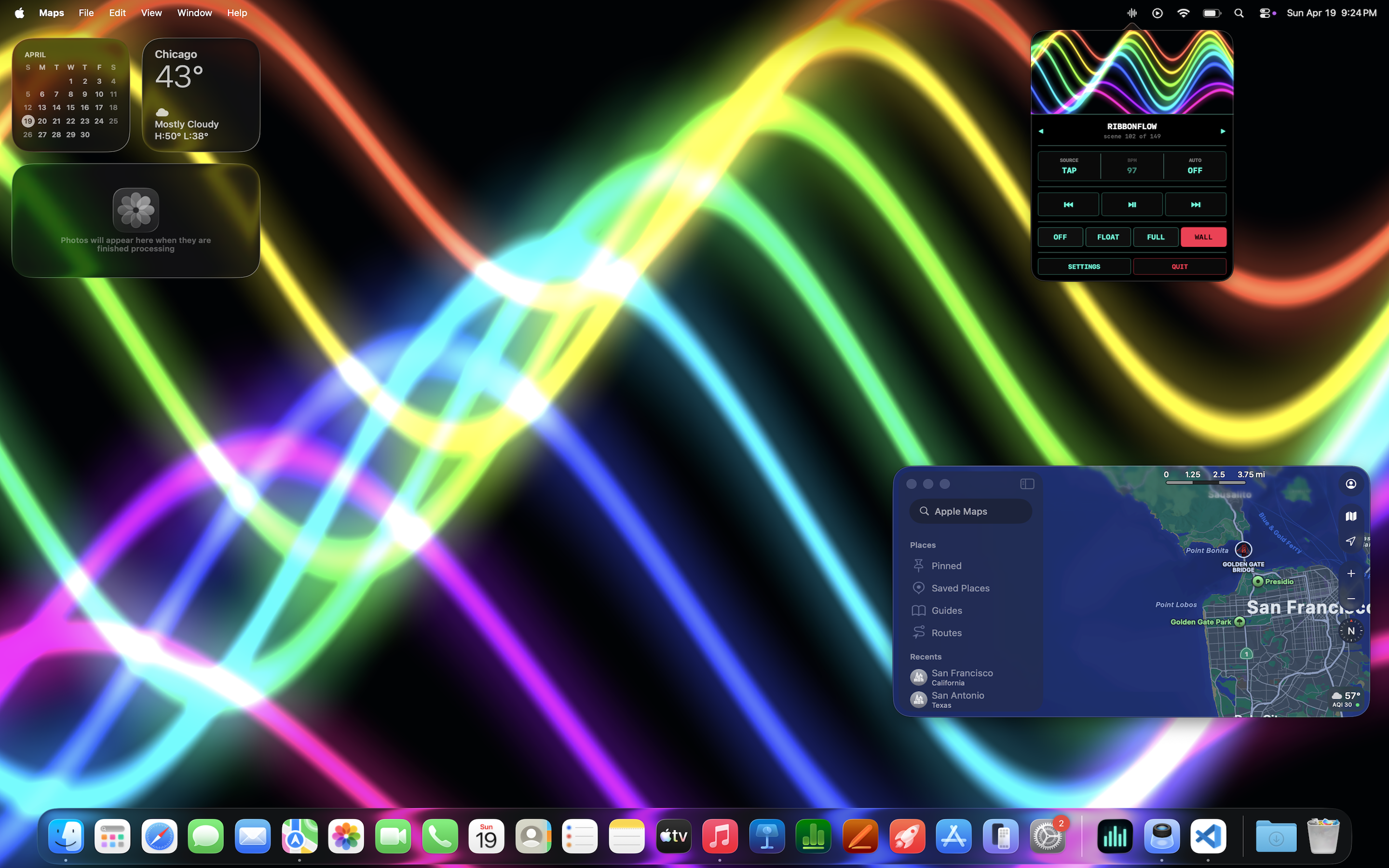The width and height of the screenshot is (1389, 868).
Task: Open Reminders app in Dock
Action: [580, 837]
